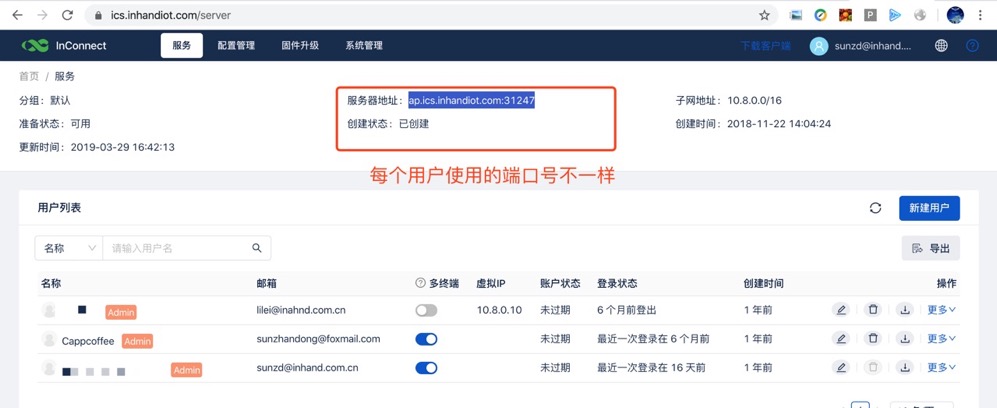Open the 名称 filter dropdown
Image resolution: width=997 pixels, height=408 pixels.
pos(69,248)
